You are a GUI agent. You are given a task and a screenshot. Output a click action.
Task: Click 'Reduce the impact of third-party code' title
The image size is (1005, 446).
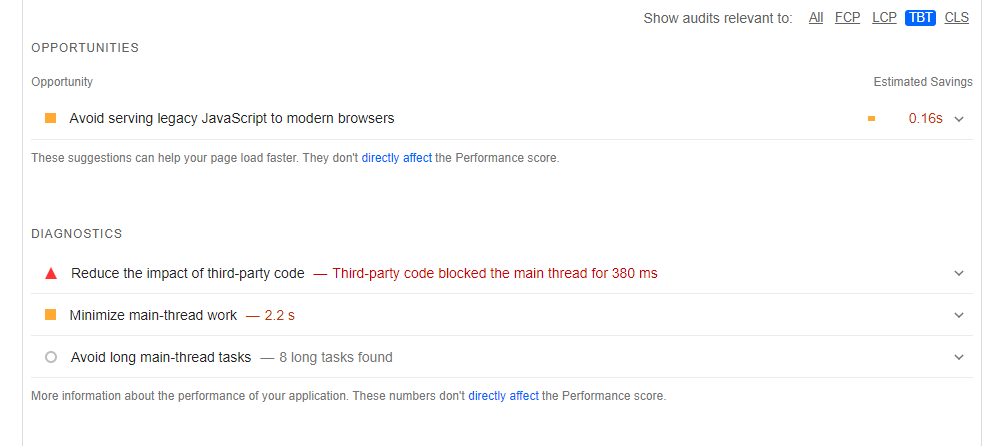tap(188, 273)
